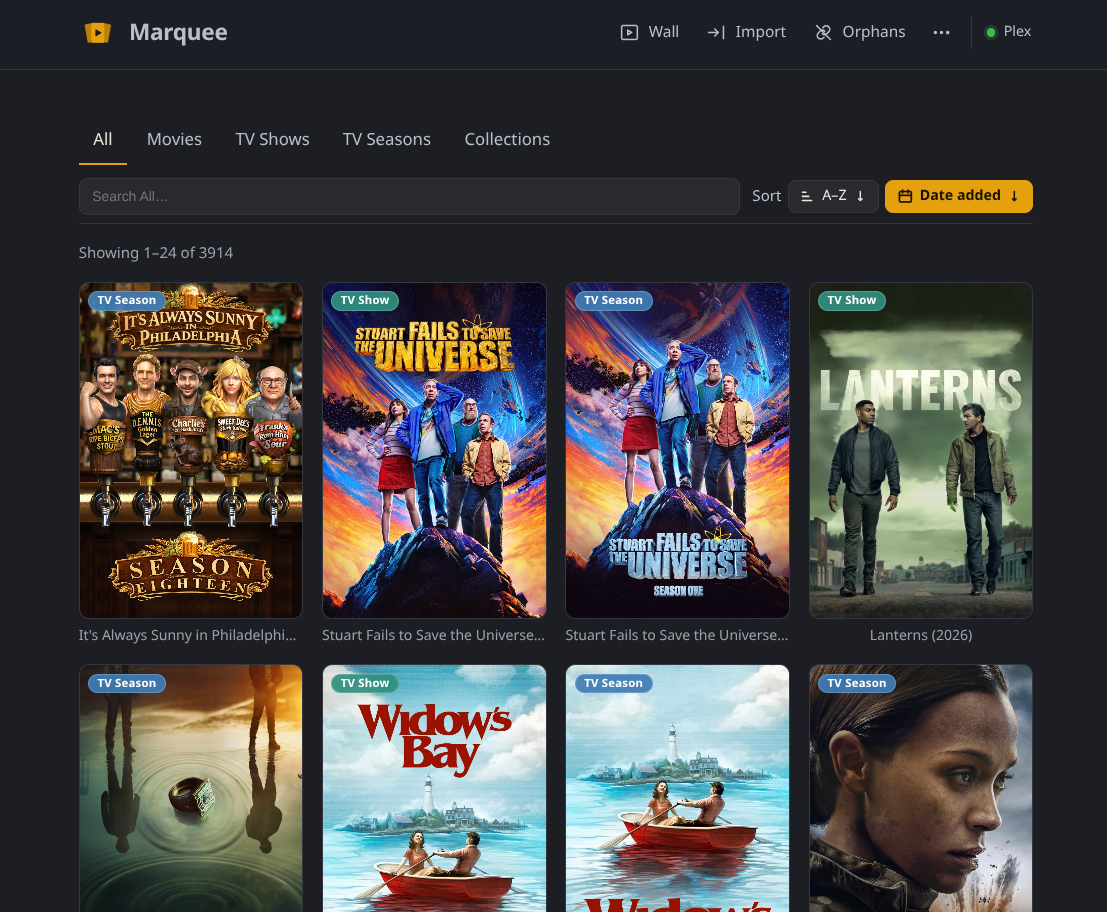The image size is (1107, 912).
Task: Open the Orphans page
Action: coord(860,32)
